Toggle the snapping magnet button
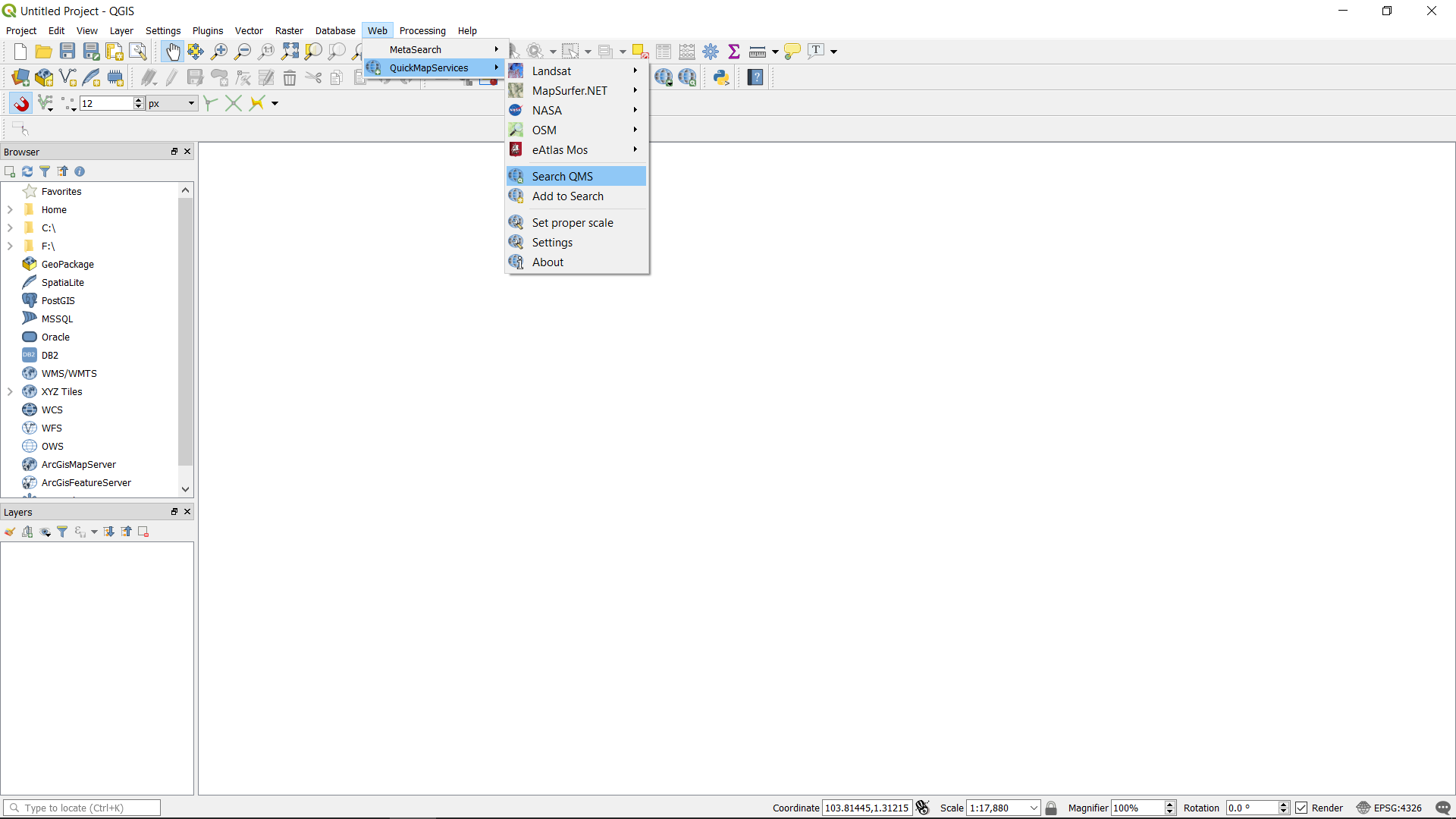1456x819 pixels. (21, 103)
